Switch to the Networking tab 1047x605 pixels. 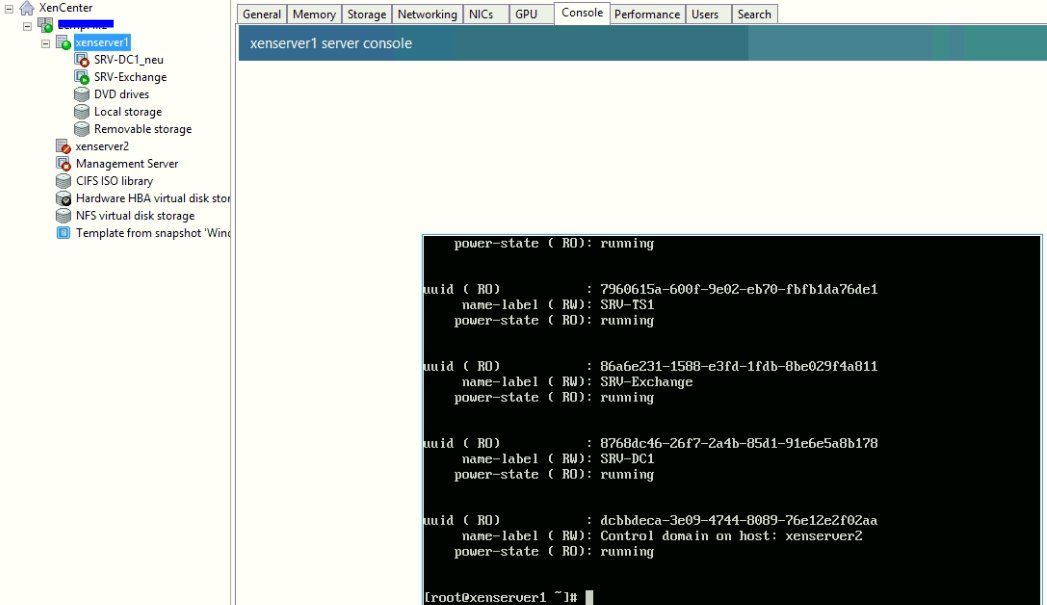point(427,14)
